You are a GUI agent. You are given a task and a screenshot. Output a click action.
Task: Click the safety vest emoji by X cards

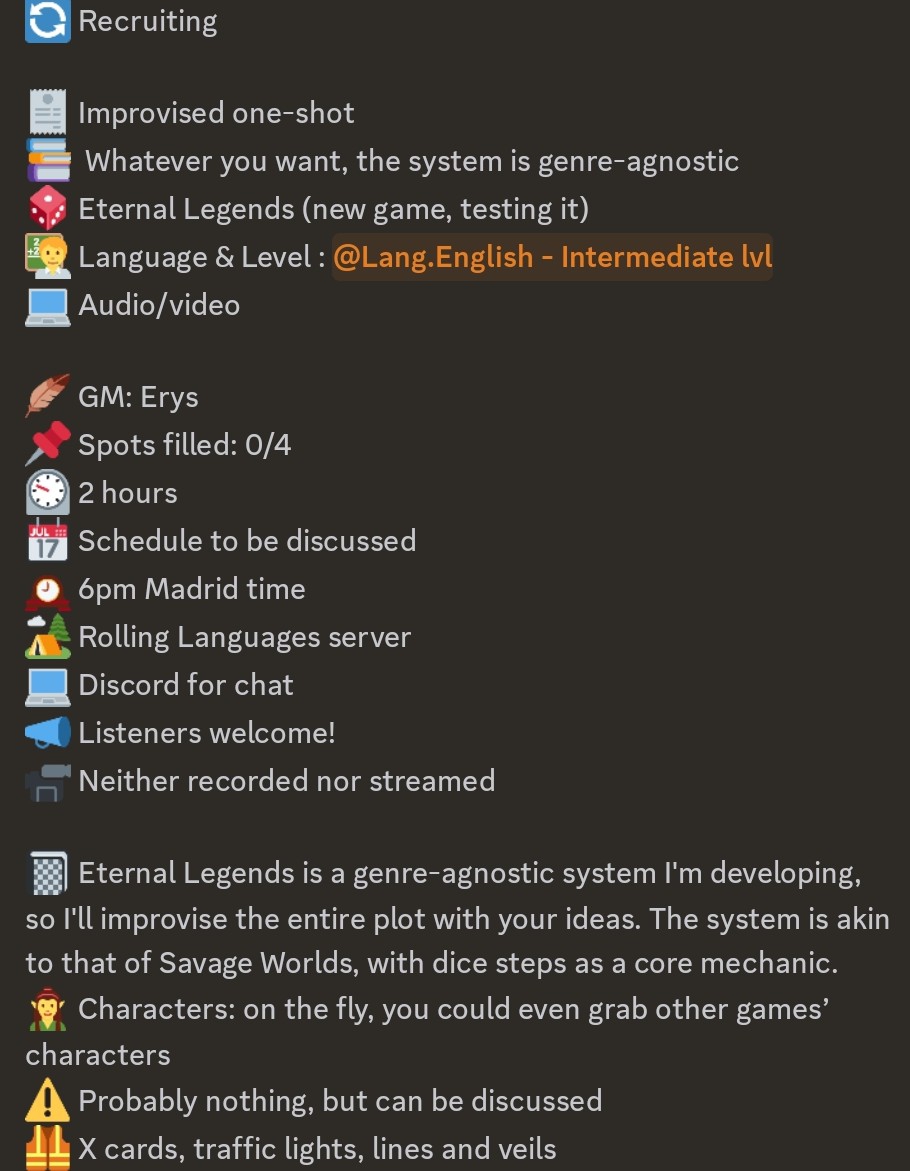pyautogui.click(x=48, y=1148)
